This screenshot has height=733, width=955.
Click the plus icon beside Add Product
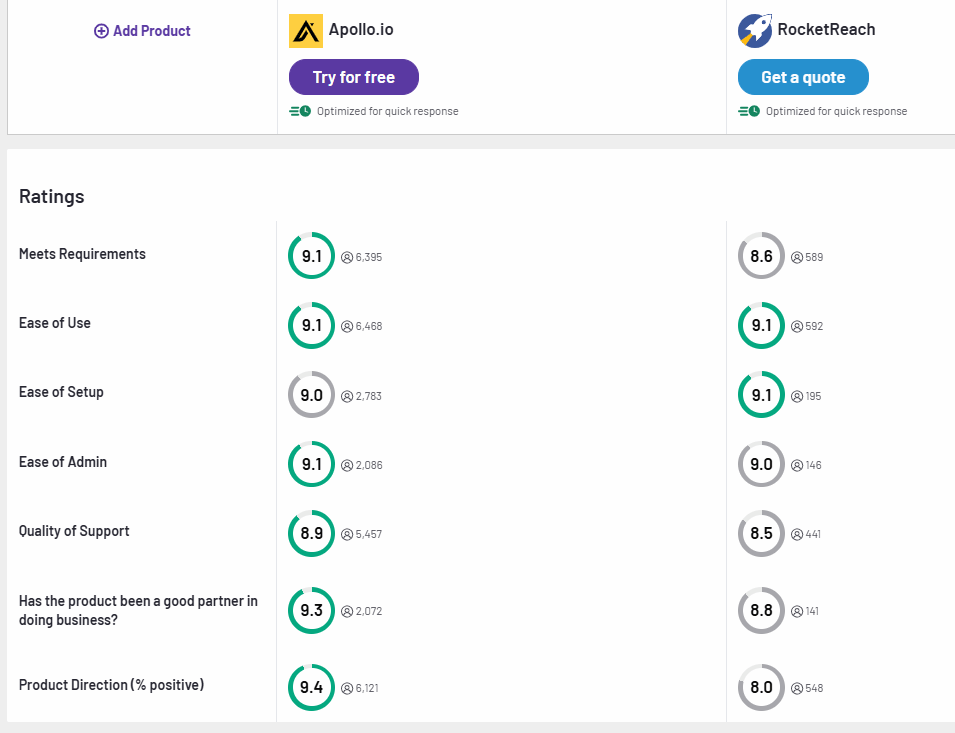coord(101,31)
